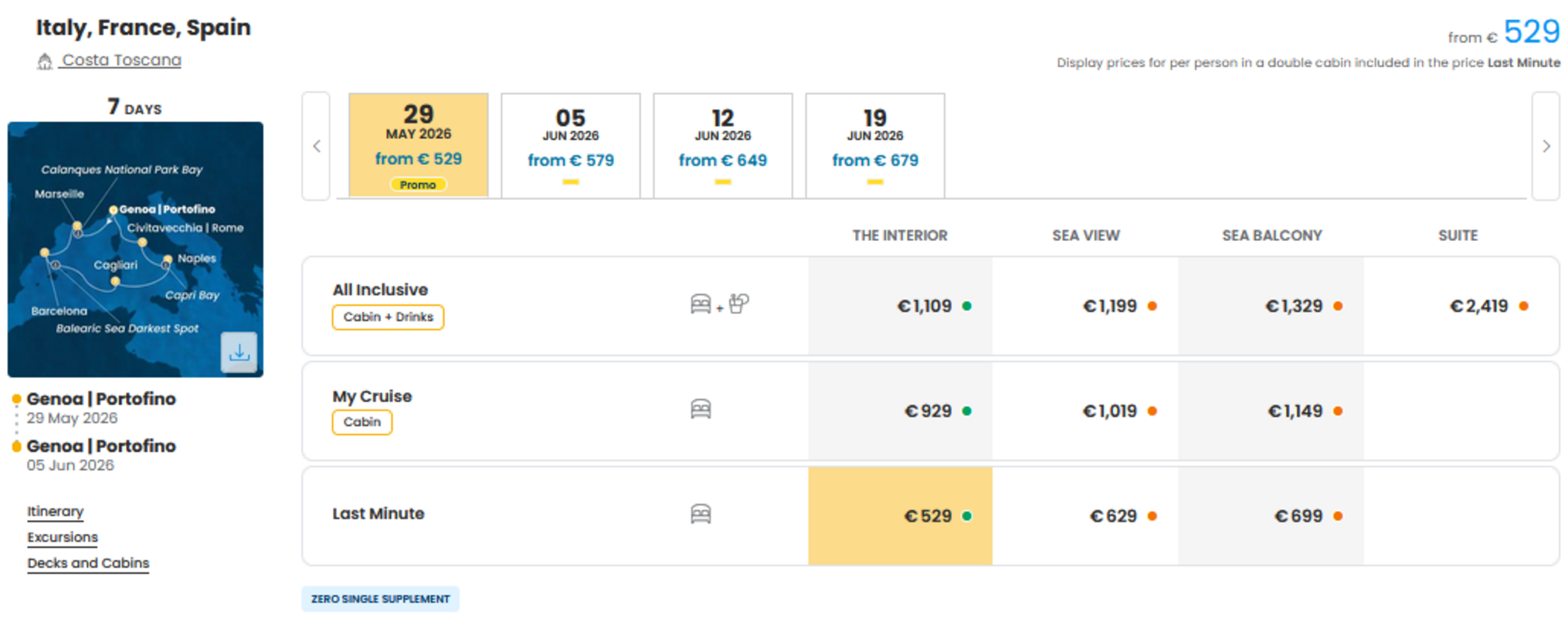This screenshot has height=618, width=1568.
Task: Select the 29 May 2026 departure tab
Action: click(x=419, y=145)
